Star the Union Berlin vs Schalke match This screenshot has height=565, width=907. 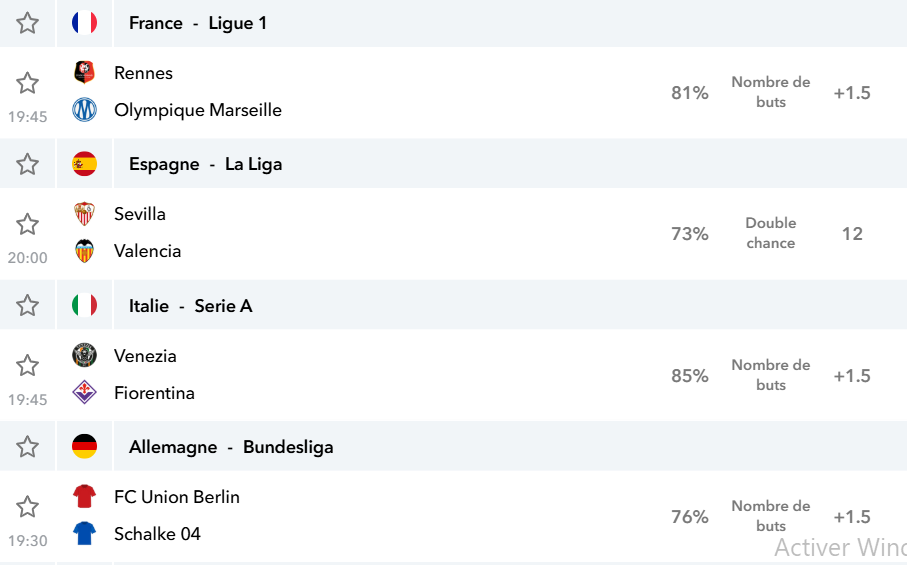27,507
